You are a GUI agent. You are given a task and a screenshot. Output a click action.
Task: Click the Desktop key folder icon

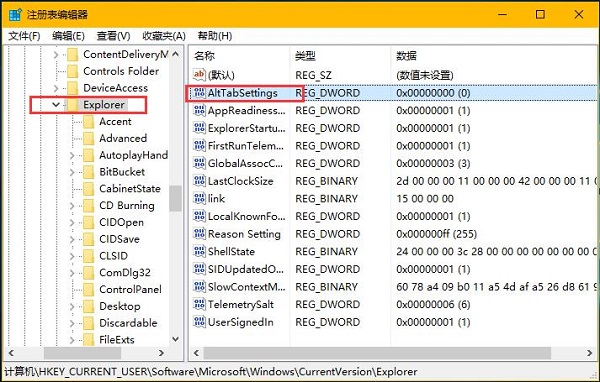point(88,306)
